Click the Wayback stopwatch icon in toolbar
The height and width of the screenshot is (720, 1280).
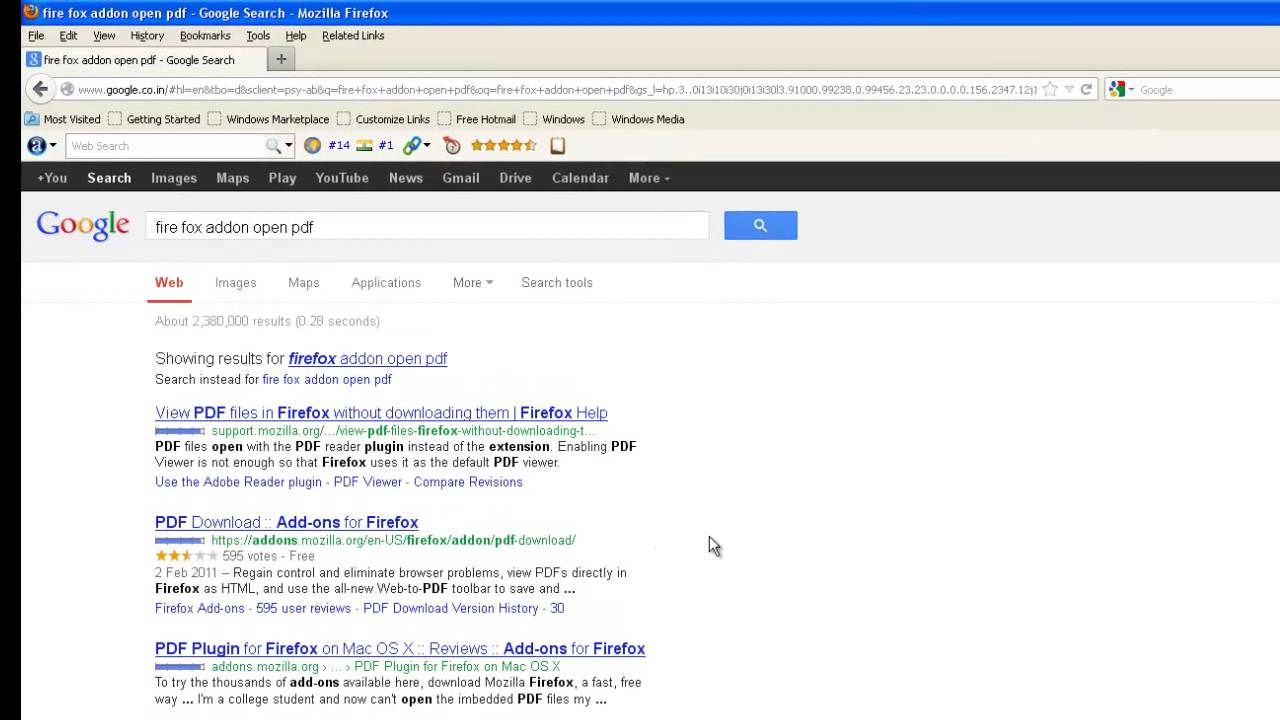click(x=452, y=146)
